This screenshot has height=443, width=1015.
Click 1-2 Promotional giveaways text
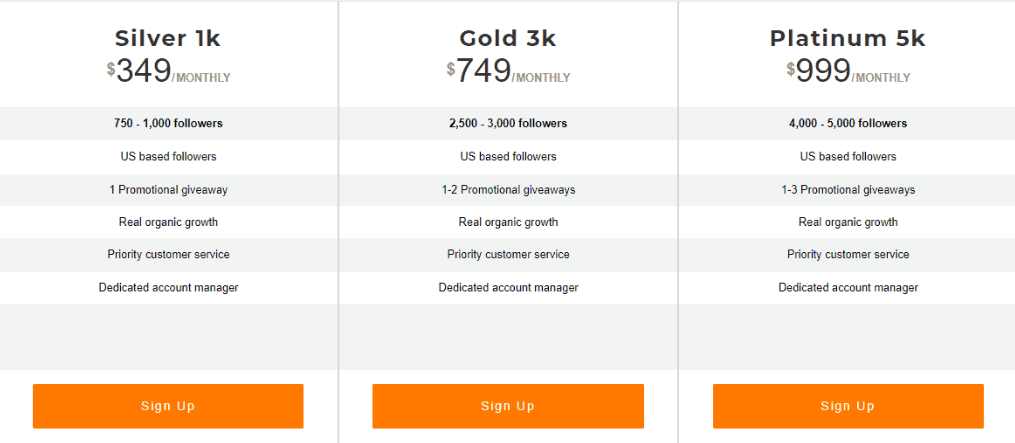pos(508,190)
